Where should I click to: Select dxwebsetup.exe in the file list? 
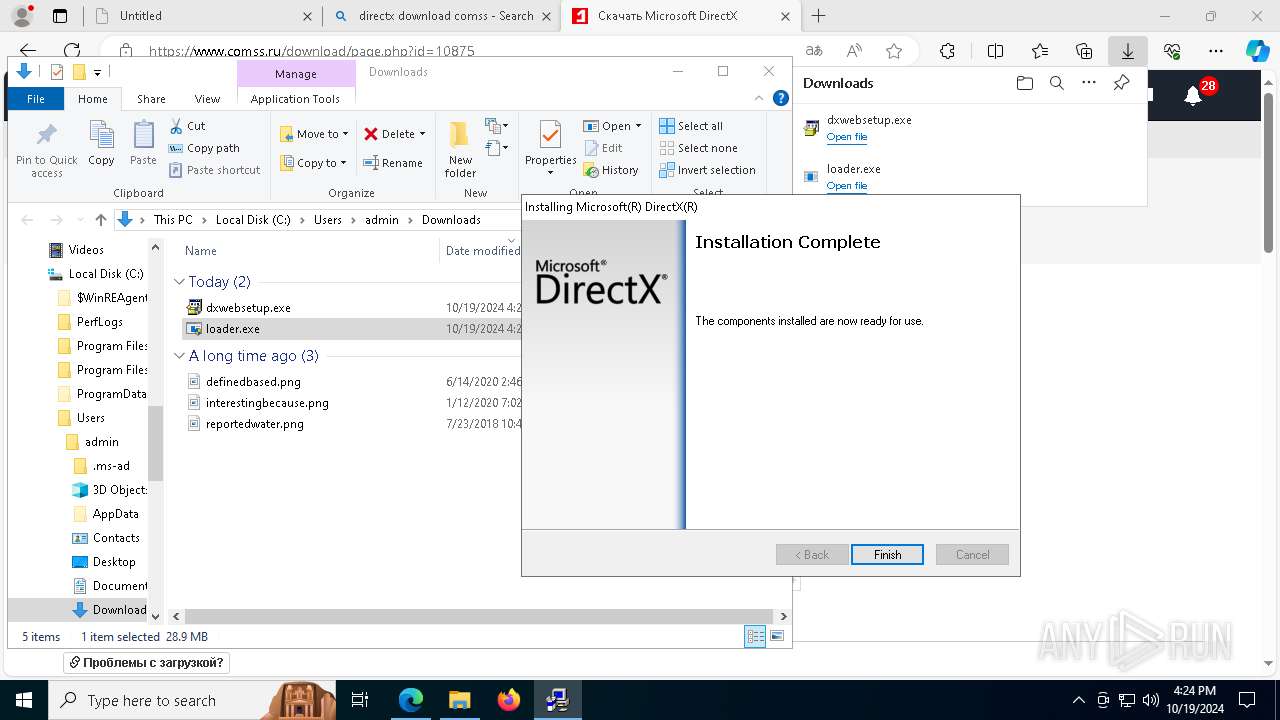coord(248,308)
